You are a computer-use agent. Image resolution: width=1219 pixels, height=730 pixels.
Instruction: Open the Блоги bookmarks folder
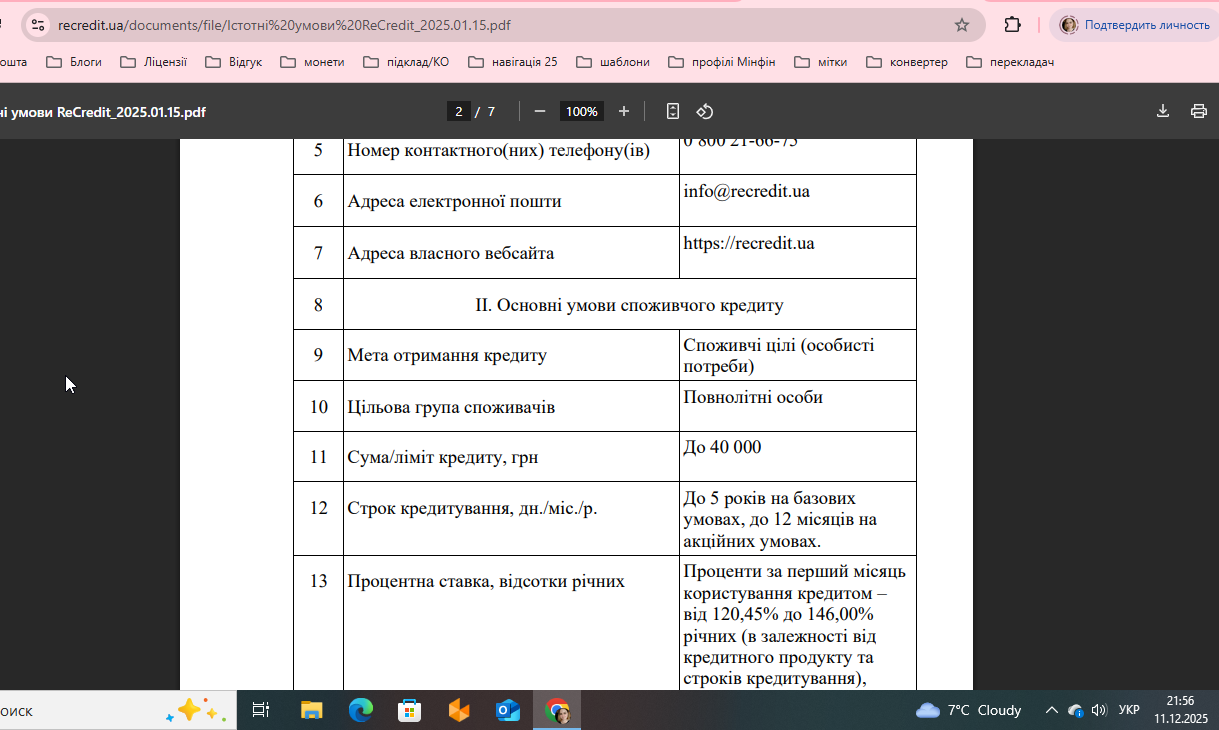tap(74, 62)
